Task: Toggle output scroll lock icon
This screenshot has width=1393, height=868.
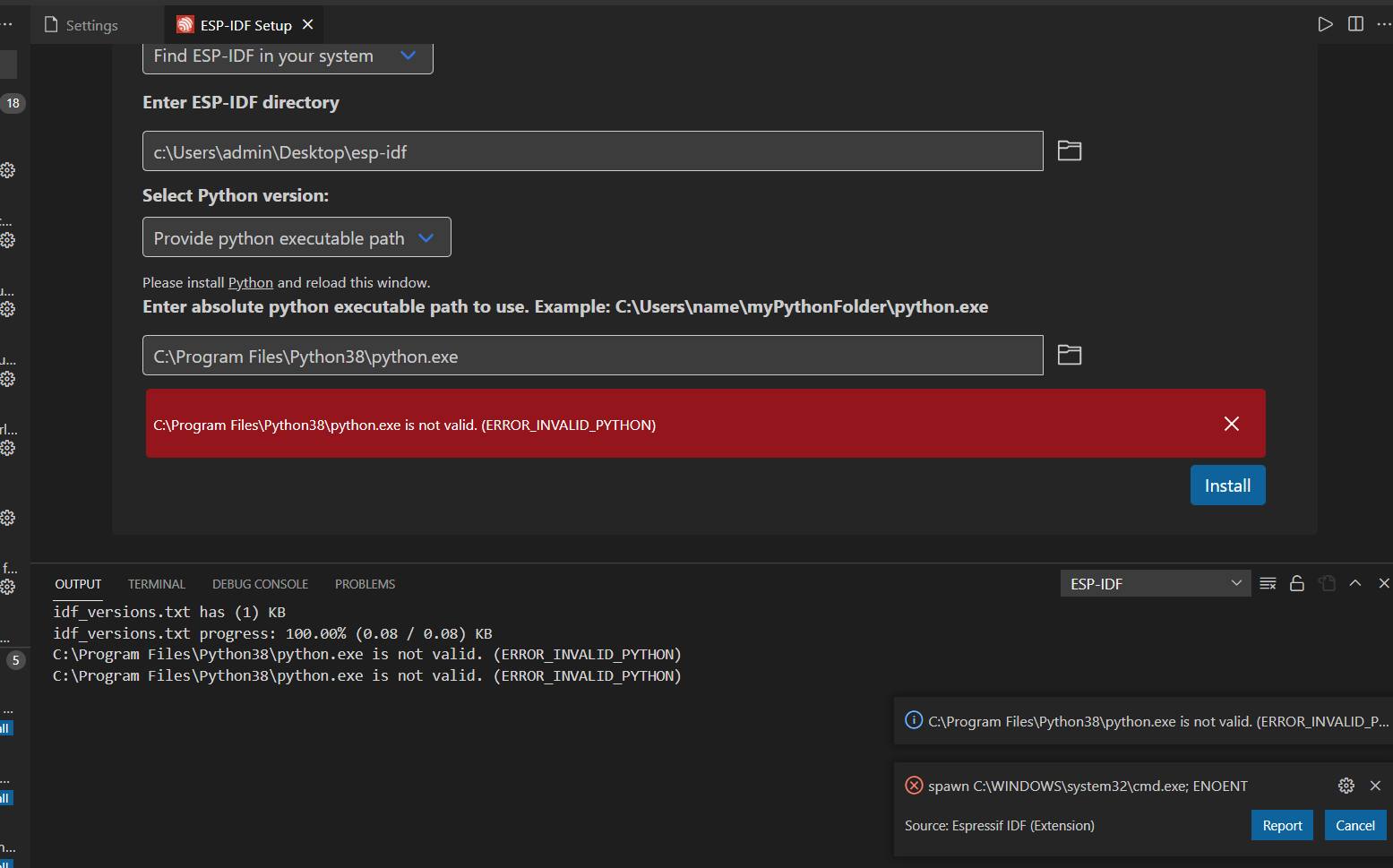Action: [1297, 583]
